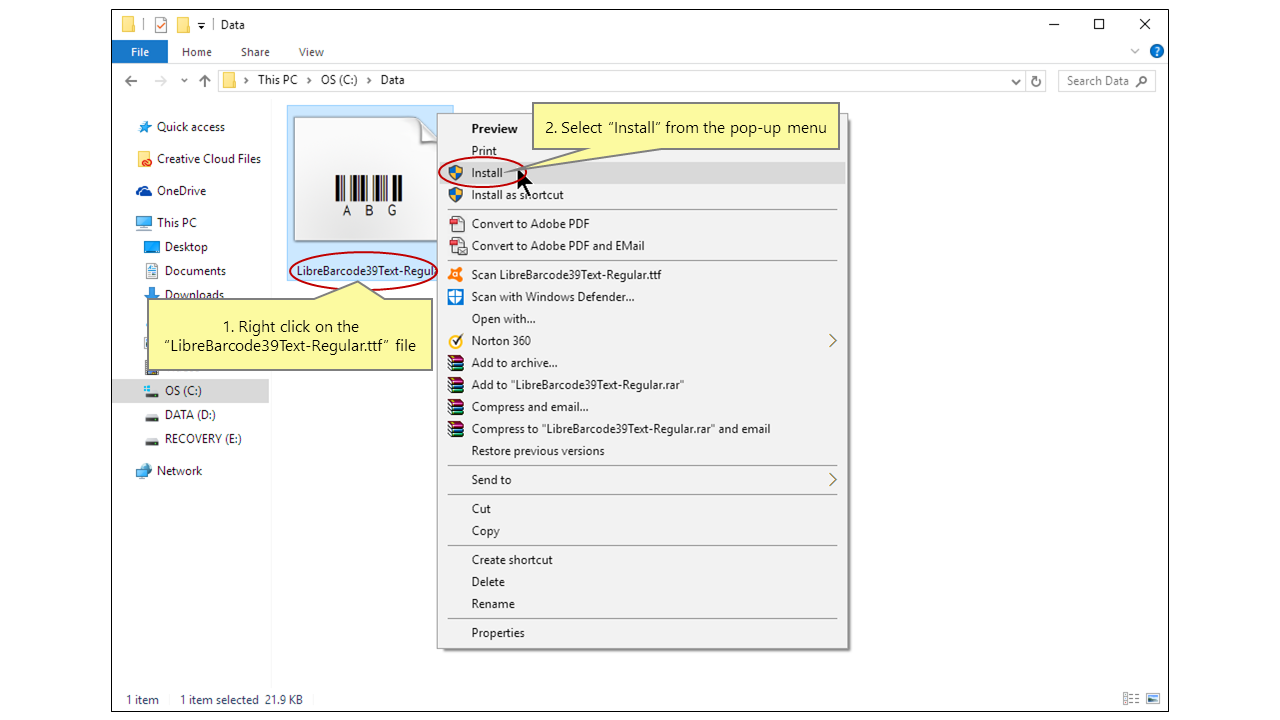
Task: Open the Norton 360 submenu arrow
Action: pyautogui.click(x=832, y=340)
